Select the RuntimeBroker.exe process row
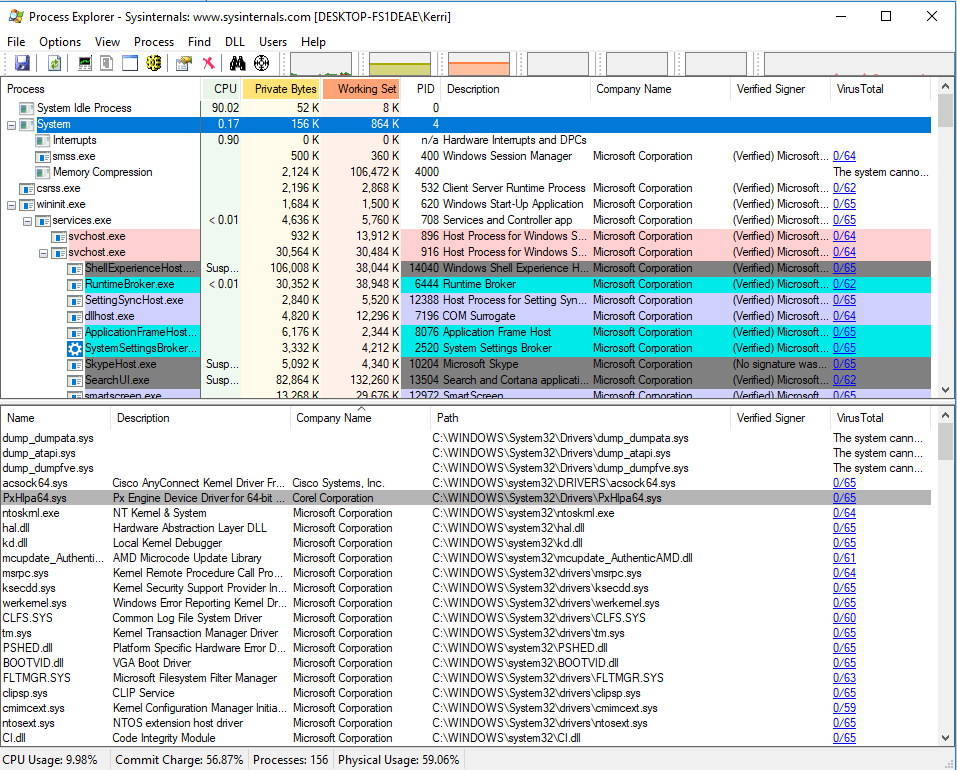This screenshot has width=957, height=770. coord(129,284)
